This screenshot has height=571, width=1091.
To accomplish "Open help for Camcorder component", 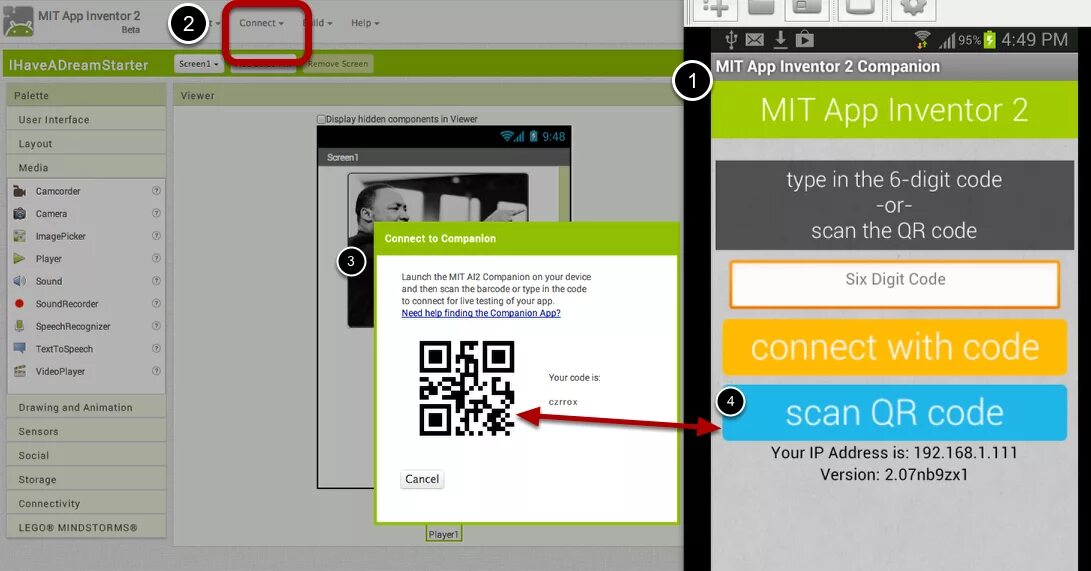I will tap(156, 190).
